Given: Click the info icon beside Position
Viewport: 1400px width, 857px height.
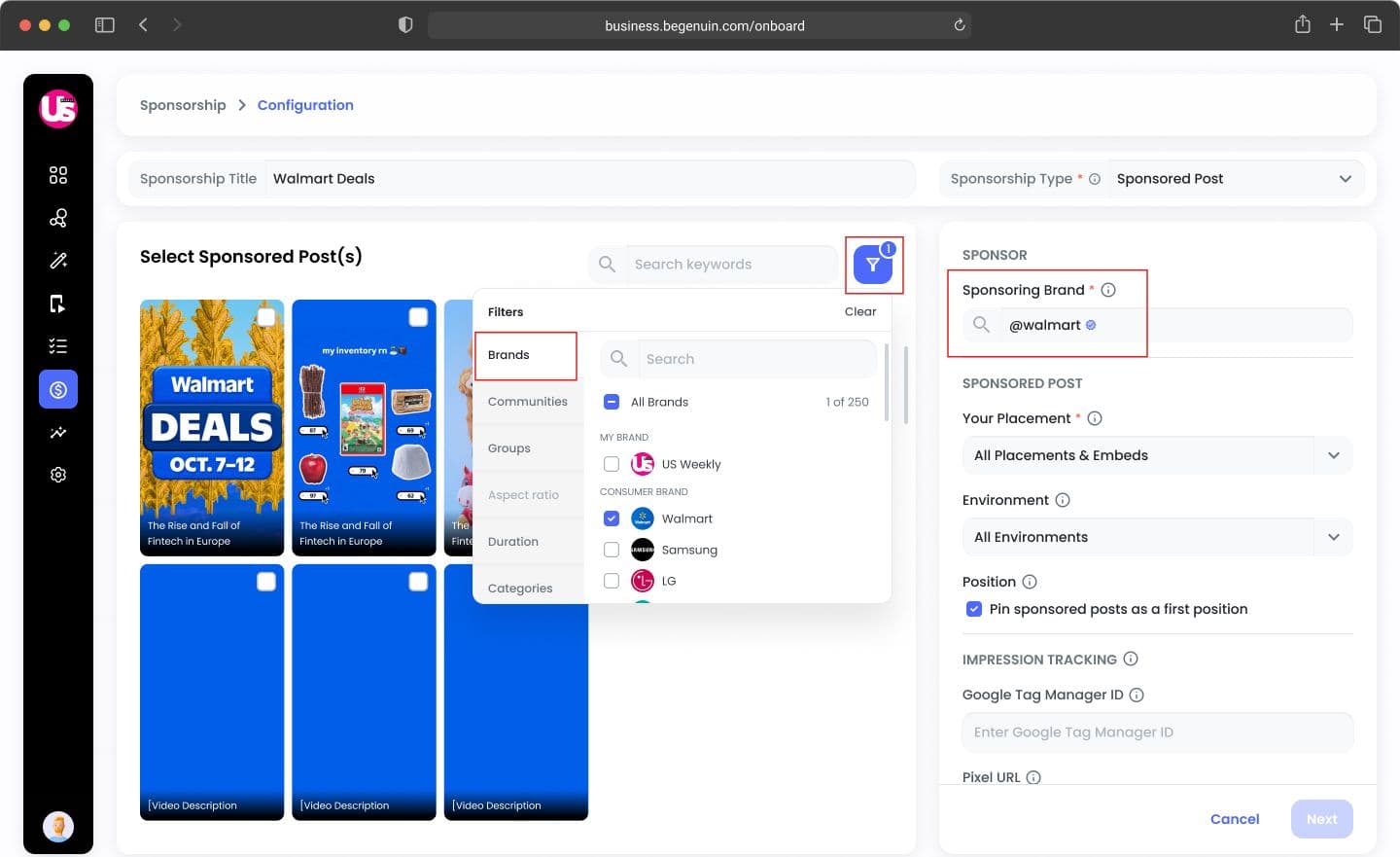Looking at the screenshot, I should pyautogui.click(x=1030, y=582).
